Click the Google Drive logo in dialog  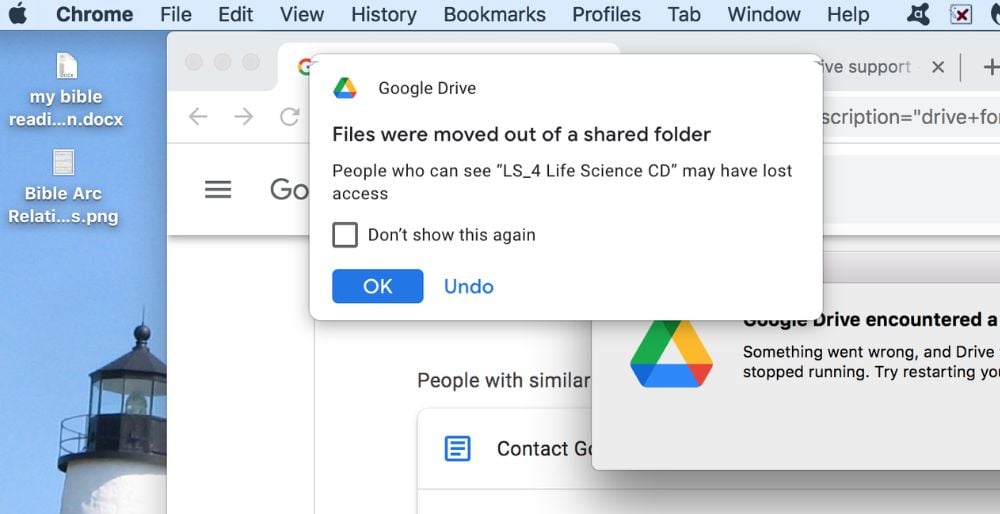pyautogui.click(x=345, y=88)
